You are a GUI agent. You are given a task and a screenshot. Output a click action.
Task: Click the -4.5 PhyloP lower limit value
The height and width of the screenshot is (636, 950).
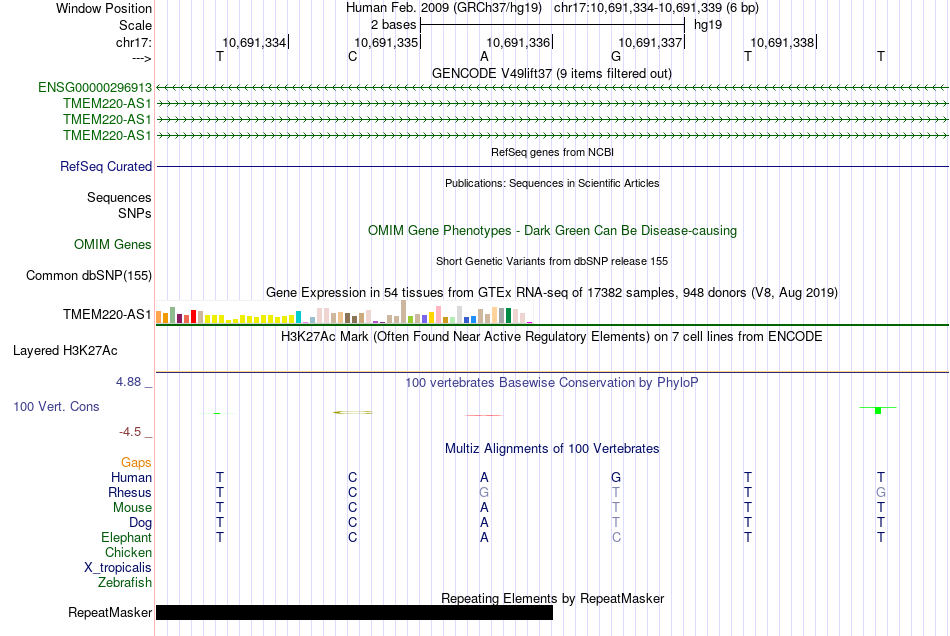click(130, 432)
